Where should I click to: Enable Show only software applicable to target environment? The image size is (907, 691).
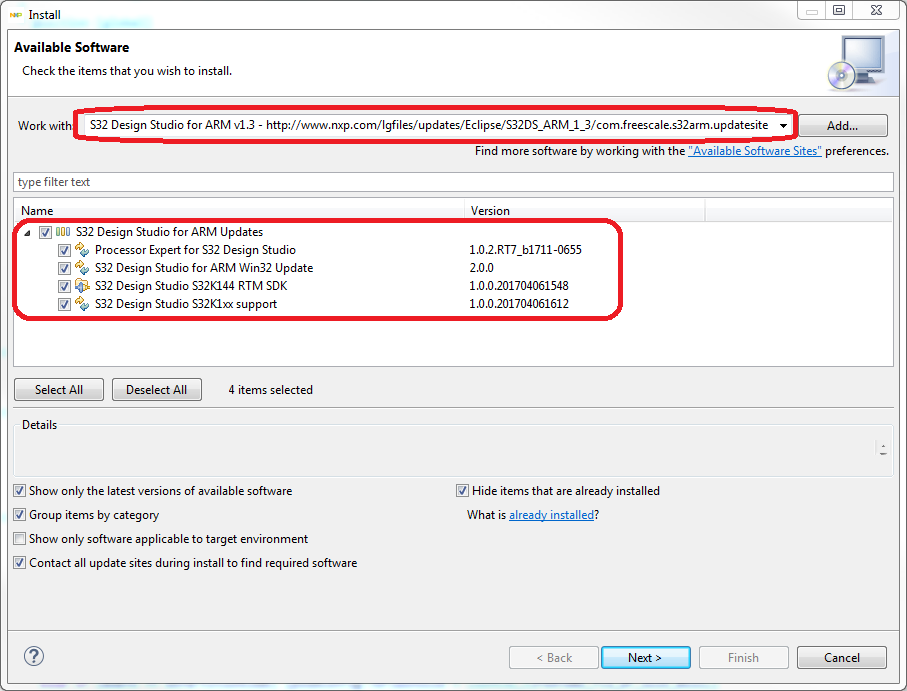[20, 539]
